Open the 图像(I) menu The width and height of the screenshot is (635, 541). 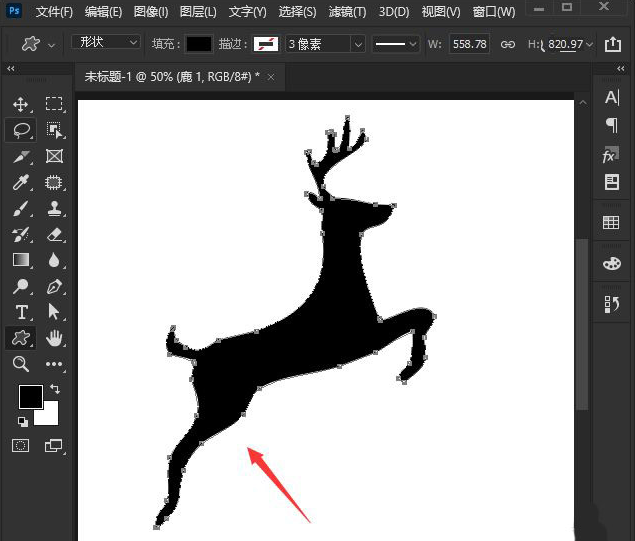(151, 12)
